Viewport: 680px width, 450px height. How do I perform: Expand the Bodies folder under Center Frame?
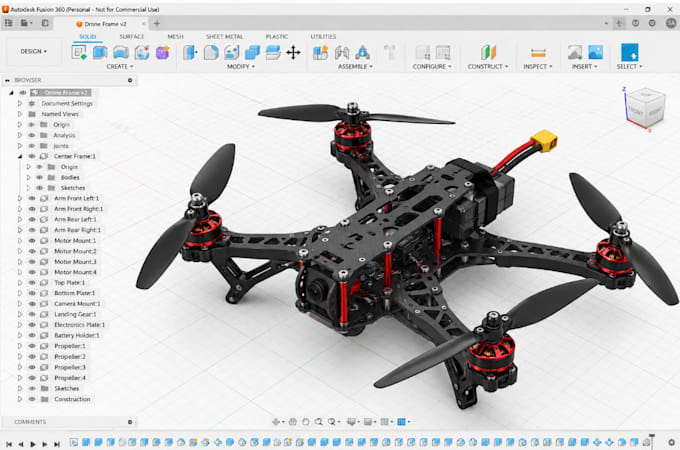(29, 177)
